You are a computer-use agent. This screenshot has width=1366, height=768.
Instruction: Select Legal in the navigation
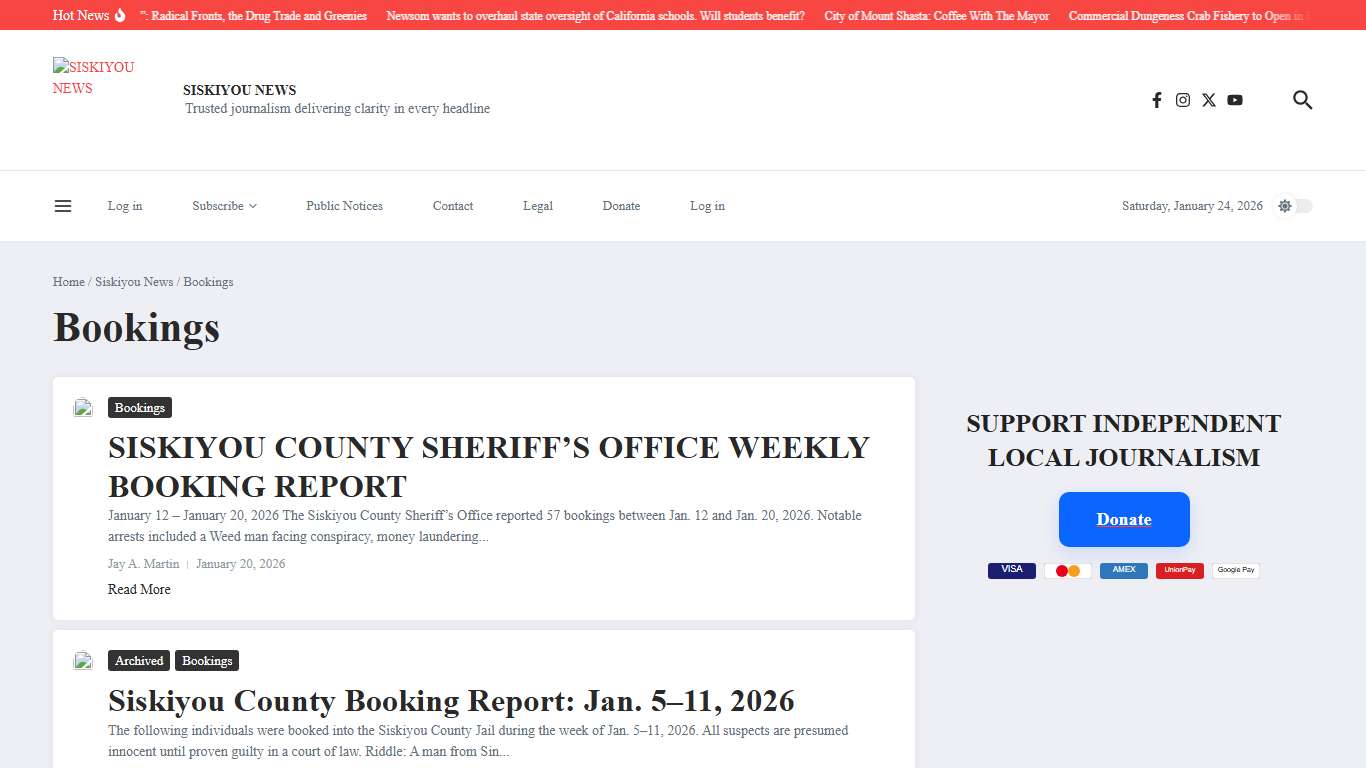[x=537, y=205]
